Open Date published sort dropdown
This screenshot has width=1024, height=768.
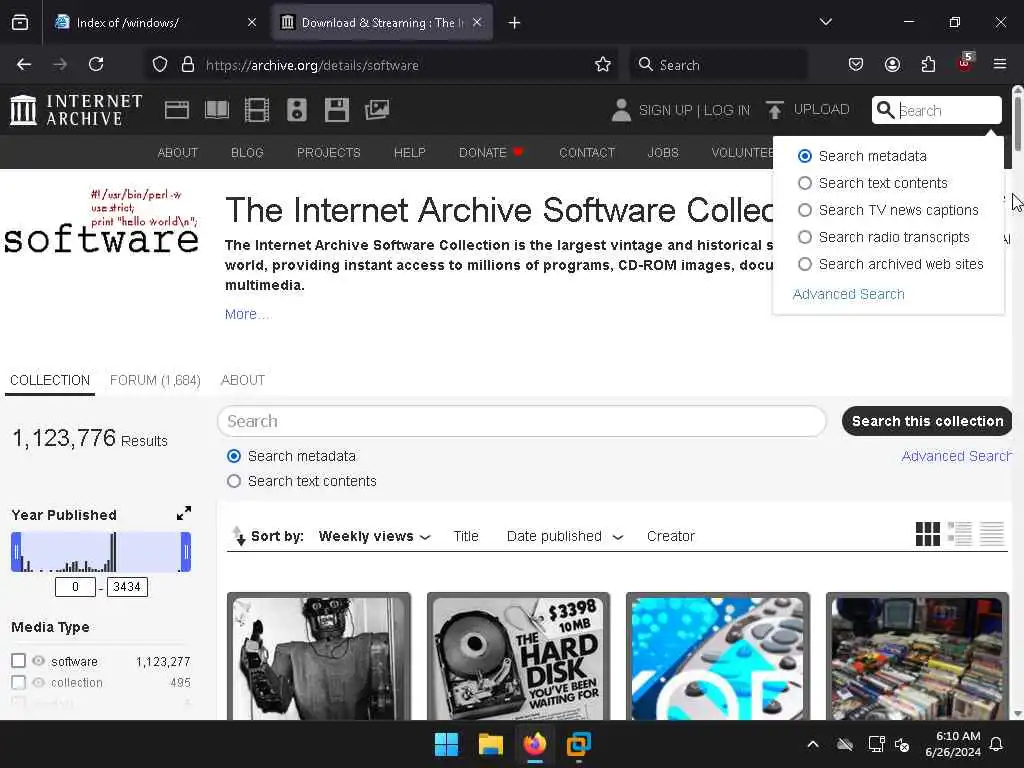click(x=565, y=536)
